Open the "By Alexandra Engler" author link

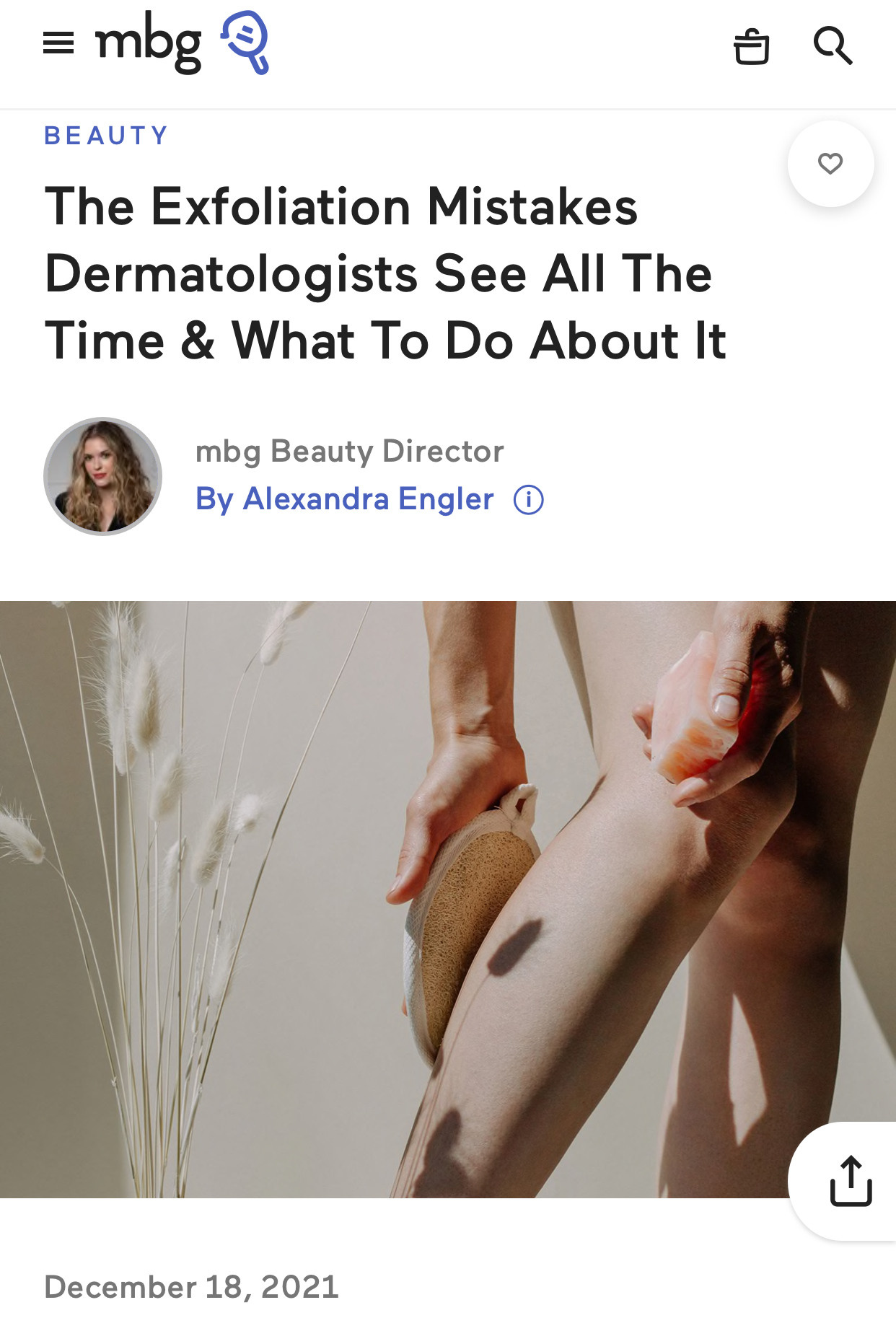pyautogui.click(x=344, y=499)
